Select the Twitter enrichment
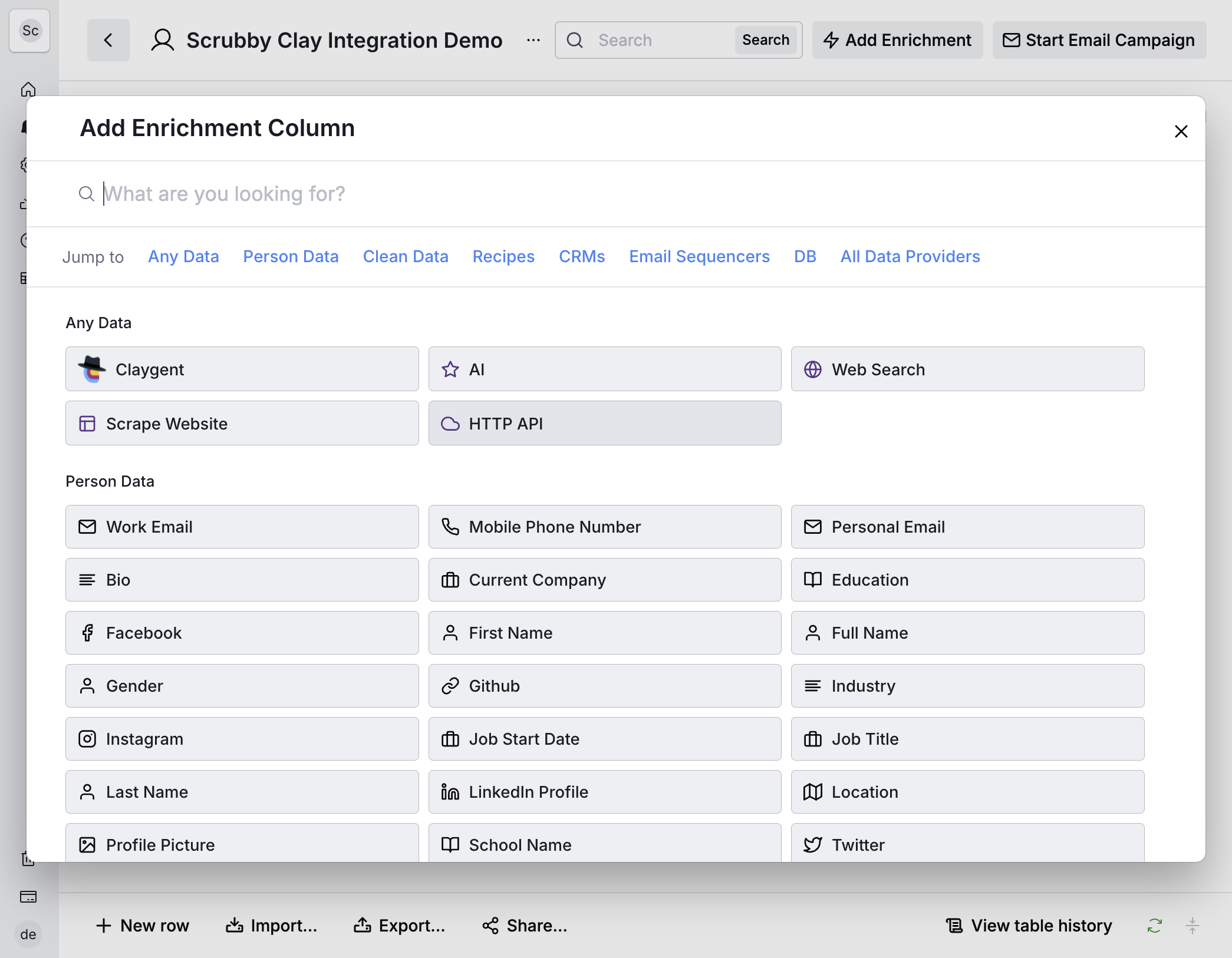Screen dimensions: 1232x958 [967, 843]
